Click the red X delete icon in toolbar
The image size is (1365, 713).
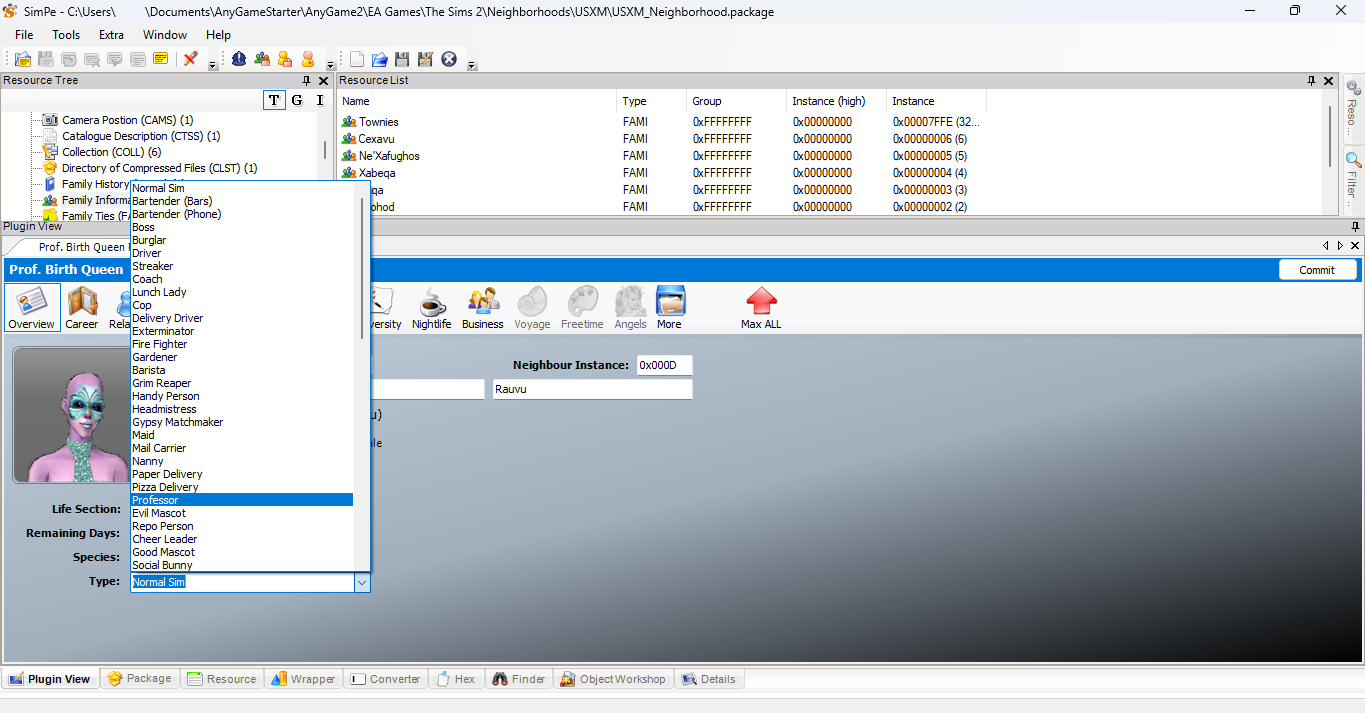tap(190, 59)
